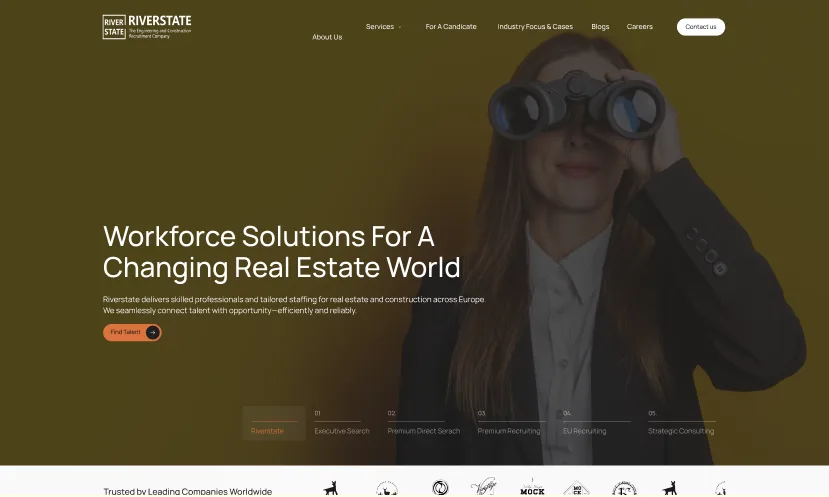Switch to Strategic Consulting slide
Screen dimensions: 829x497
tap(681, 424)
